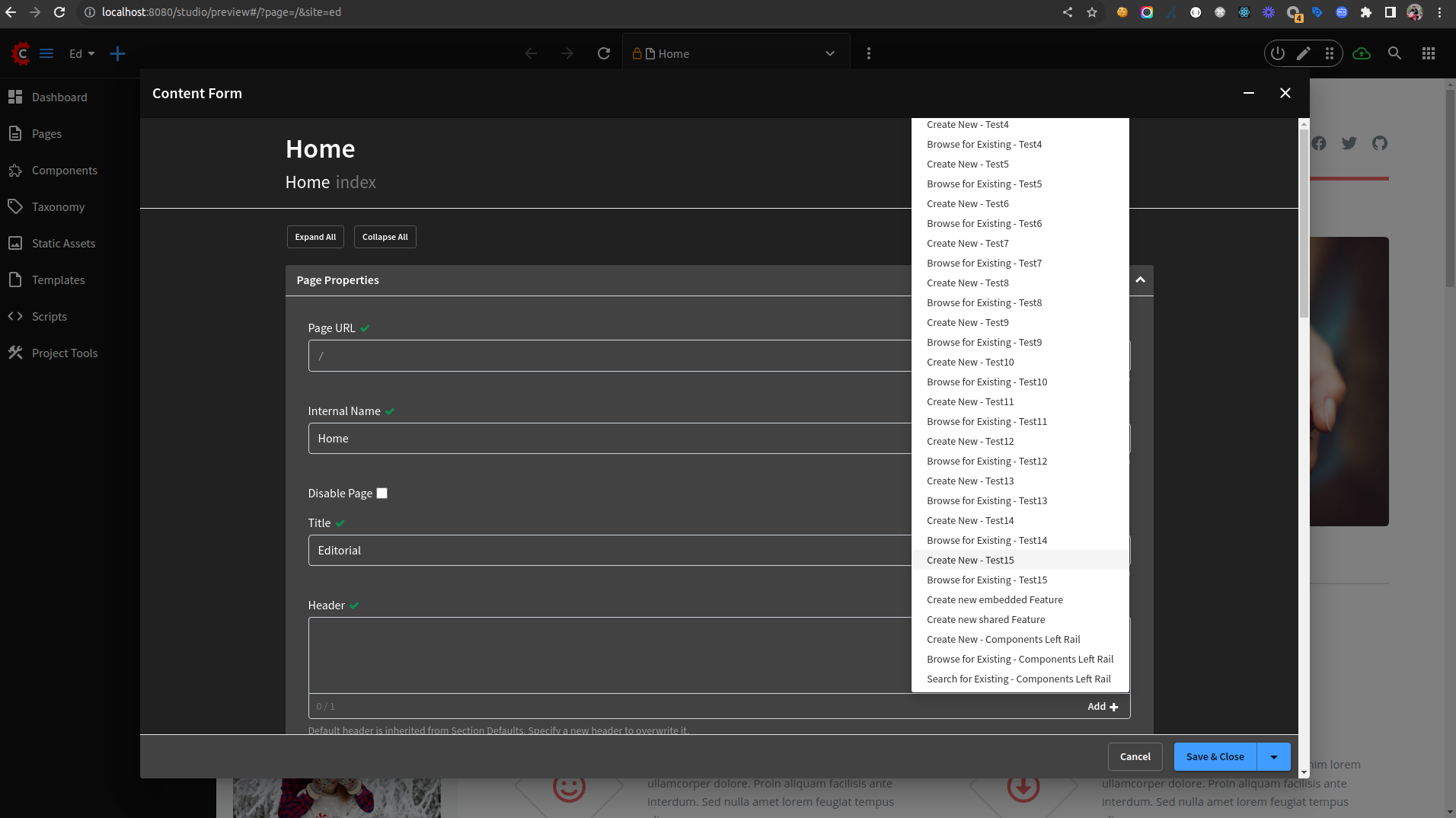Toggle the preview power button
The width and height of the screenshot is (1456, 818).
coord(1276,53)
